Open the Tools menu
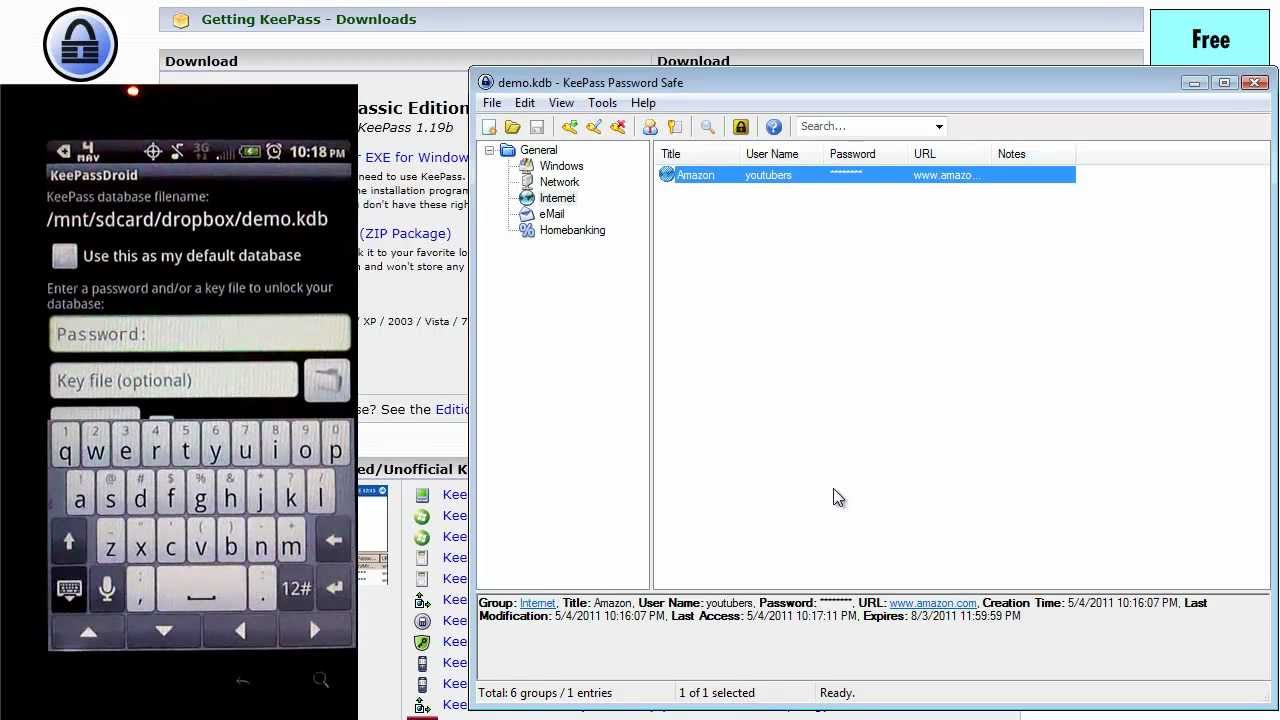 (602, 103)
